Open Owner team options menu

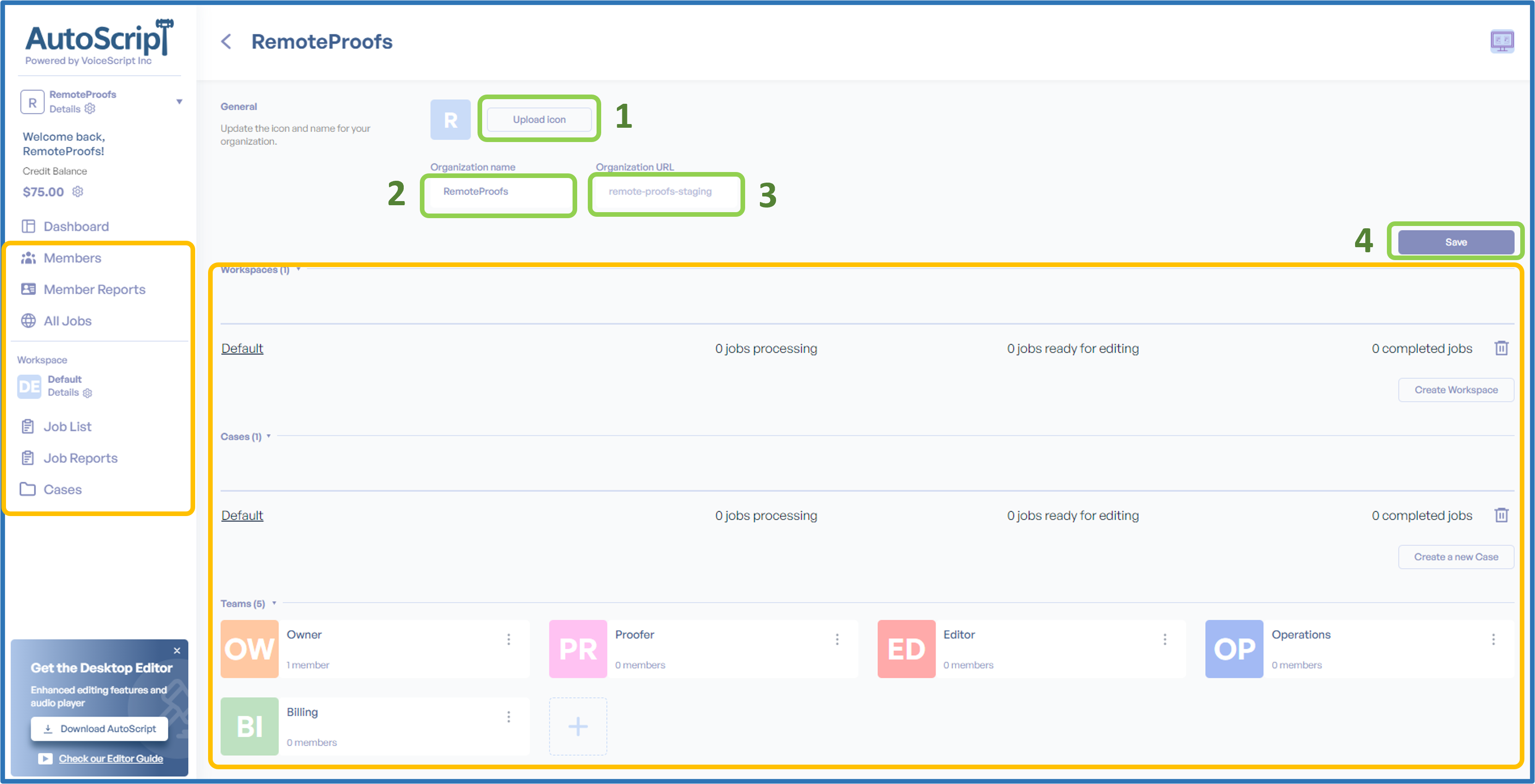click(508, 639)
